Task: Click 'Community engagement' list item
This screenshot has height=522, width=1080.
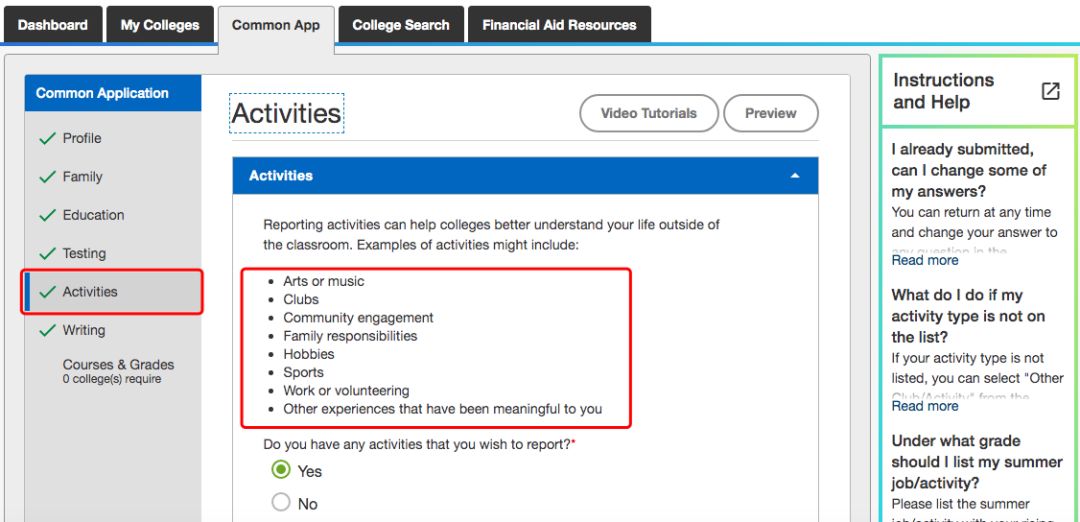Action: point(358,317)
